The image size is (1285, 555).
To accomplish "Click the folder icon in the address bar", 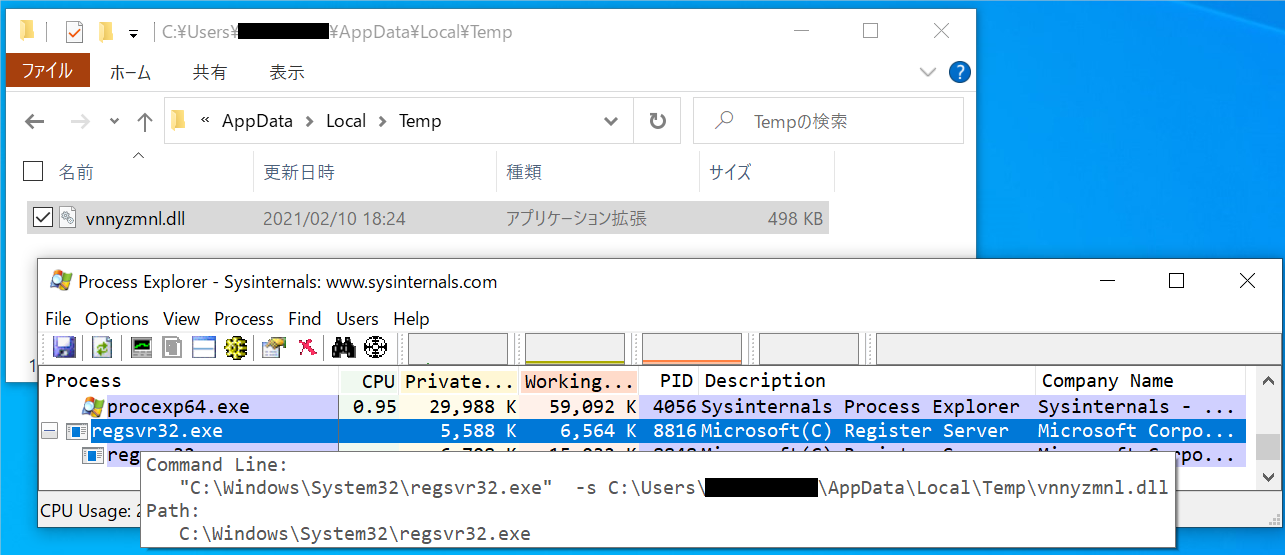I will [178, 121].
